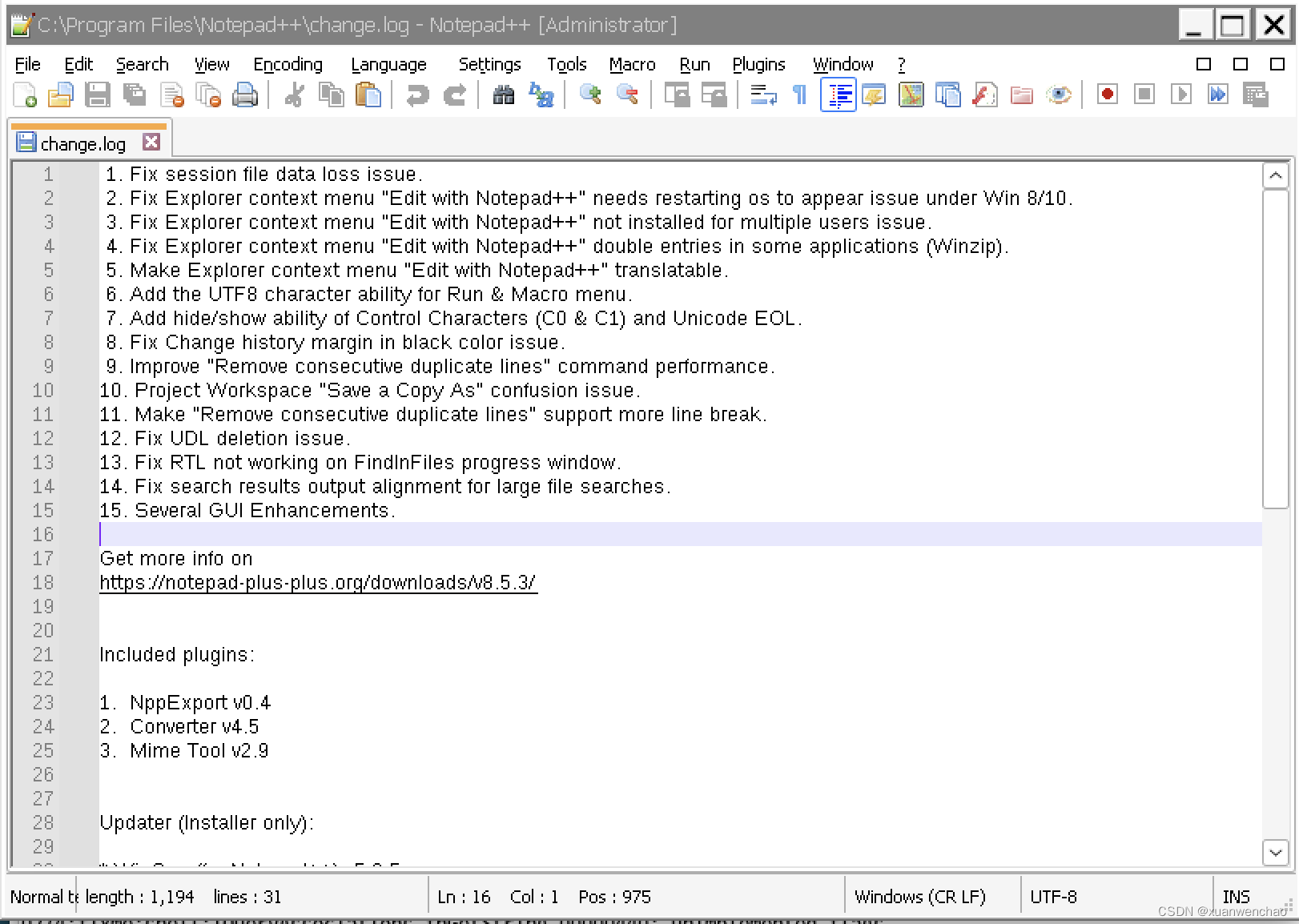Undo the last action via toolbar
Screen dimensions: 1299x924
point(417,95)
